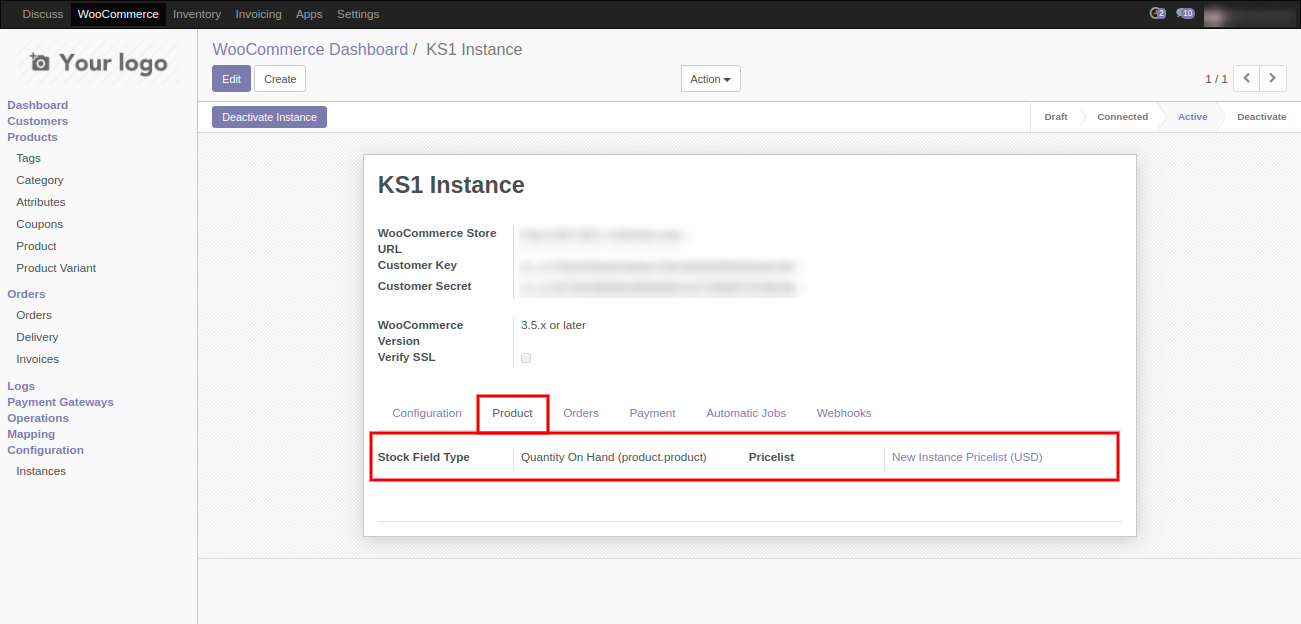
Task: Open the chat messages counter icon
Action: [1157, 14]
